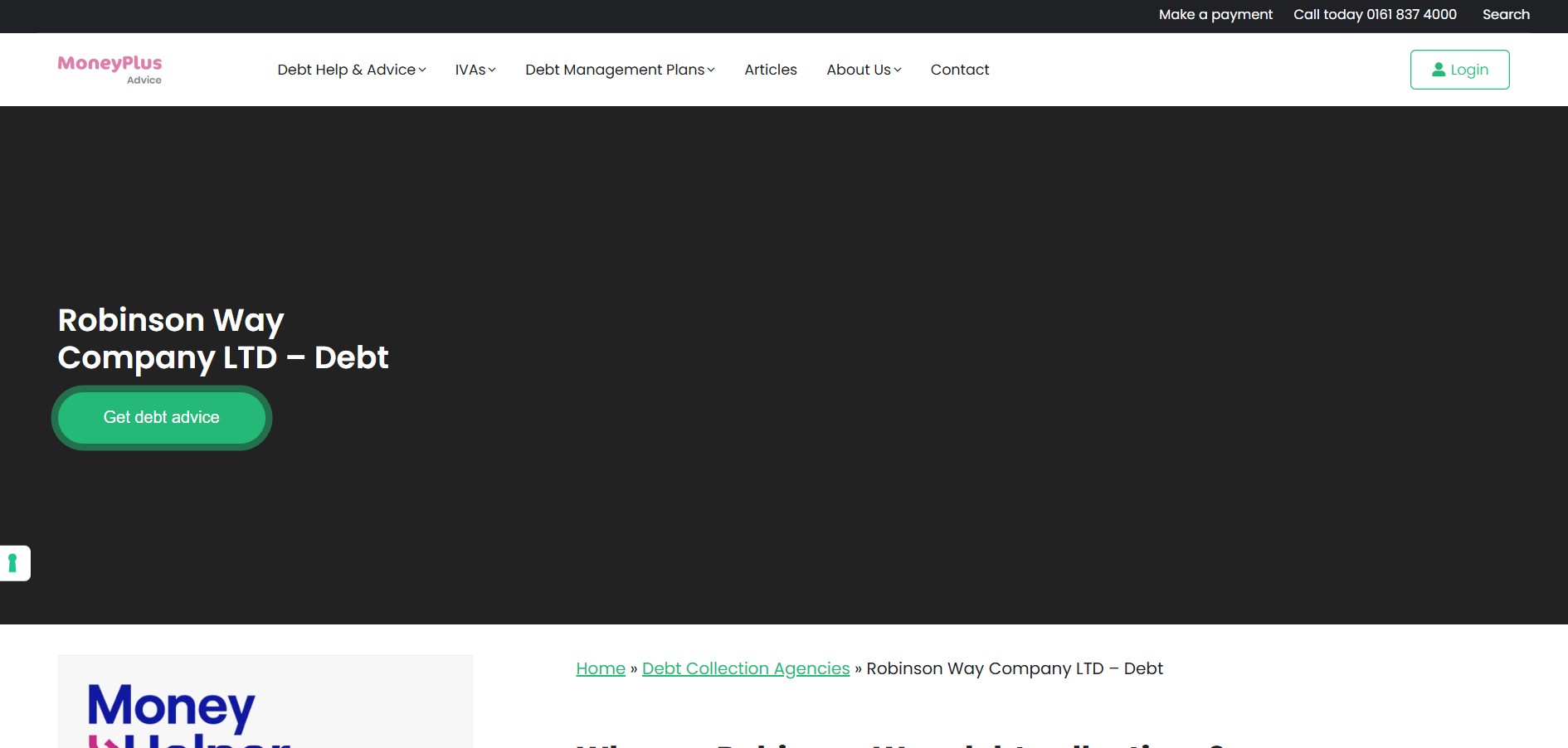
Task: Open the Debt Collection Agencies breadcrumb link
Action: [746, 668]
